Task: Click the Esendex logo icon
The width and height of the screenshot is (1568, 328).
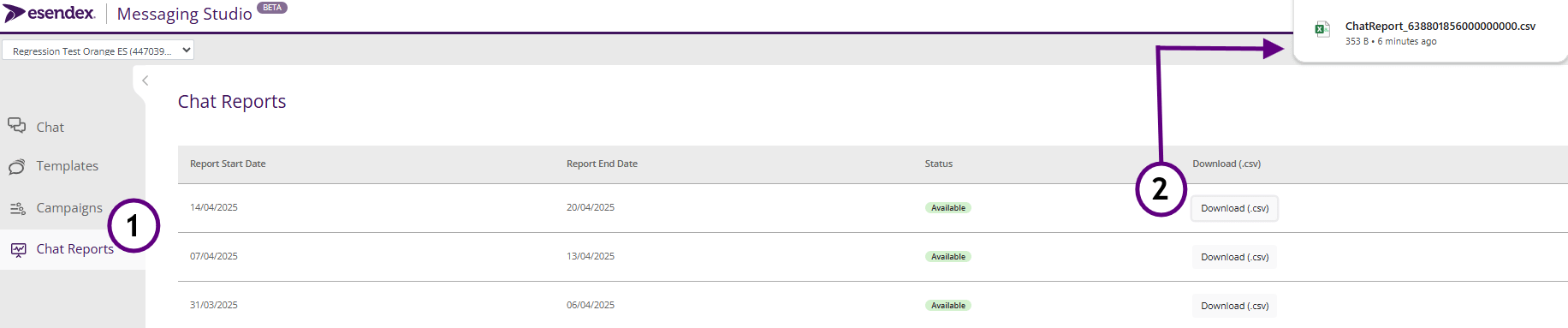Action: point(15,13)
